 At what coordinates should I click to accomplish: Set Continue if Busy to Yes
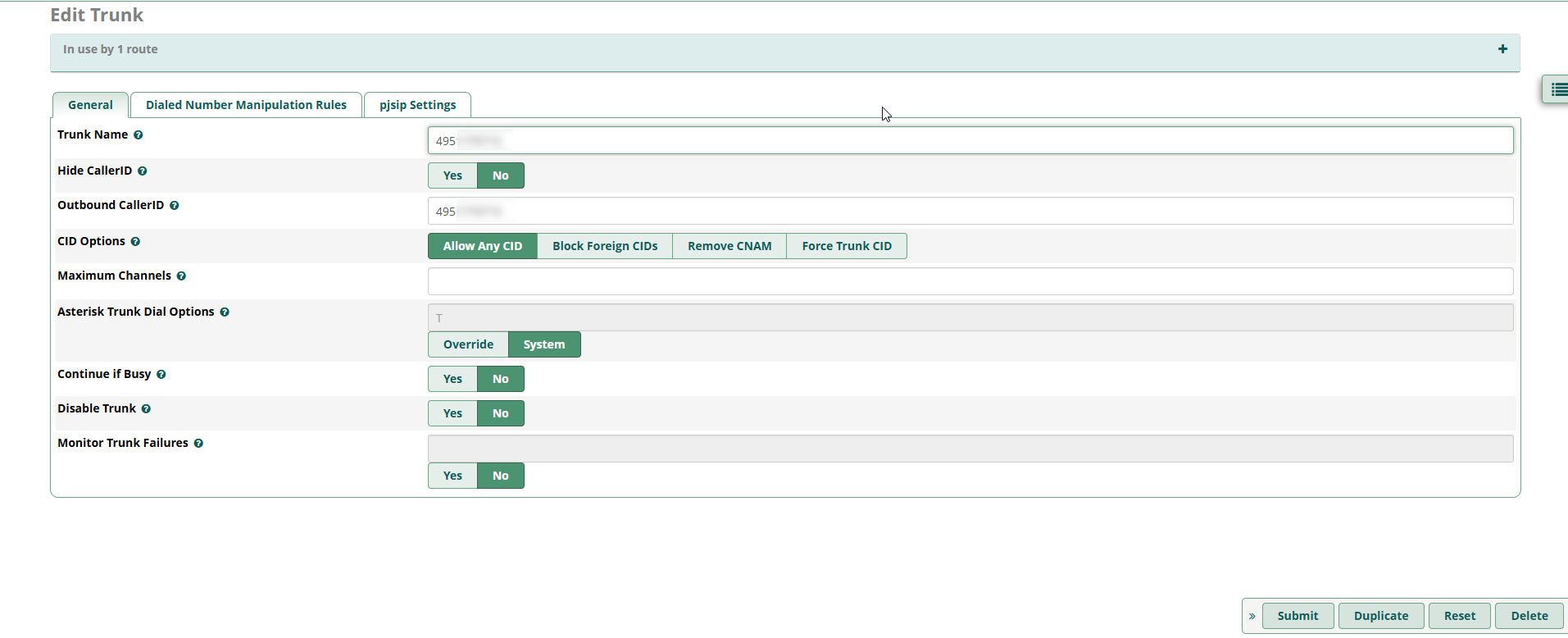point(452,379)
